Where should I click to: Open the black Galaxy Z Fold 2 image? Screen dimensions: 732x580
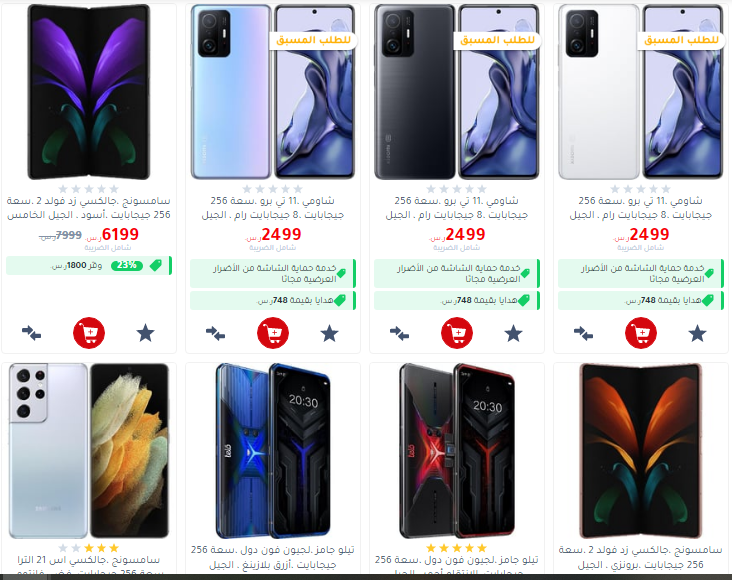89,92
